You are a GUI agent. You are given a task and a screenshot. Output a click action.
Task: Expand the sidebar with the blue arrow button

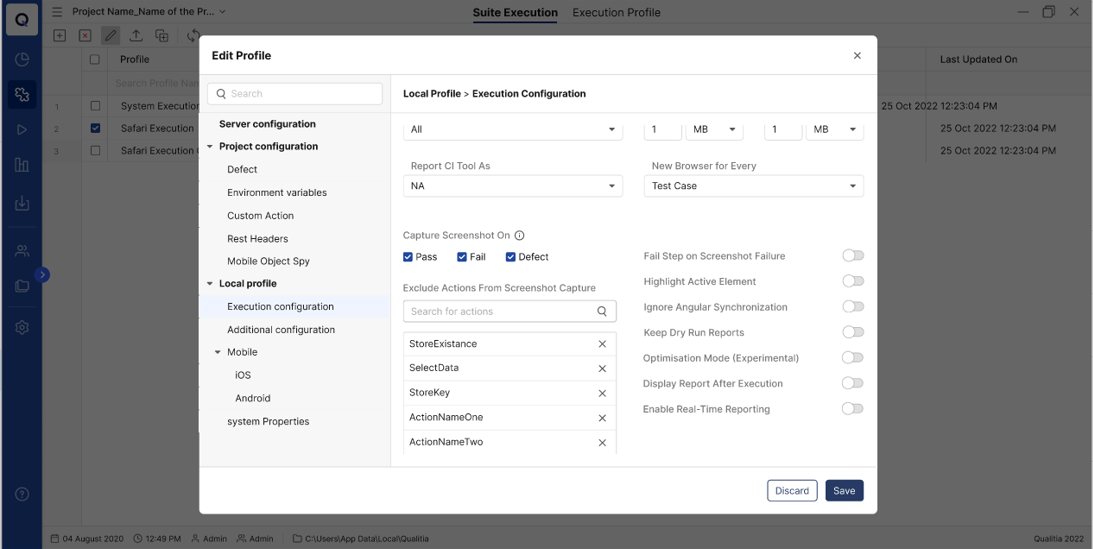pos(42,275)
